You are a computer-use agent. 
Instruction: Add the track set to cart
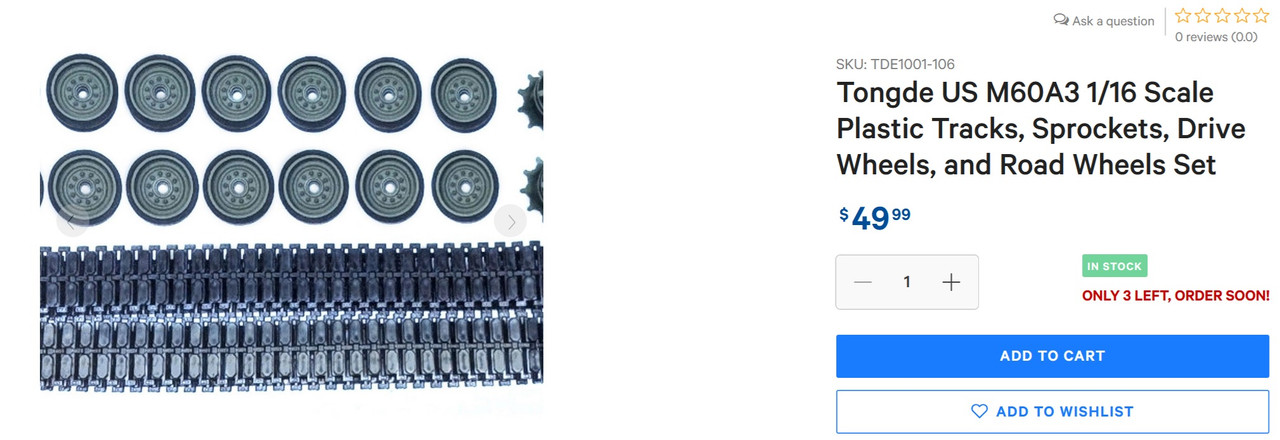point(1052,356)
